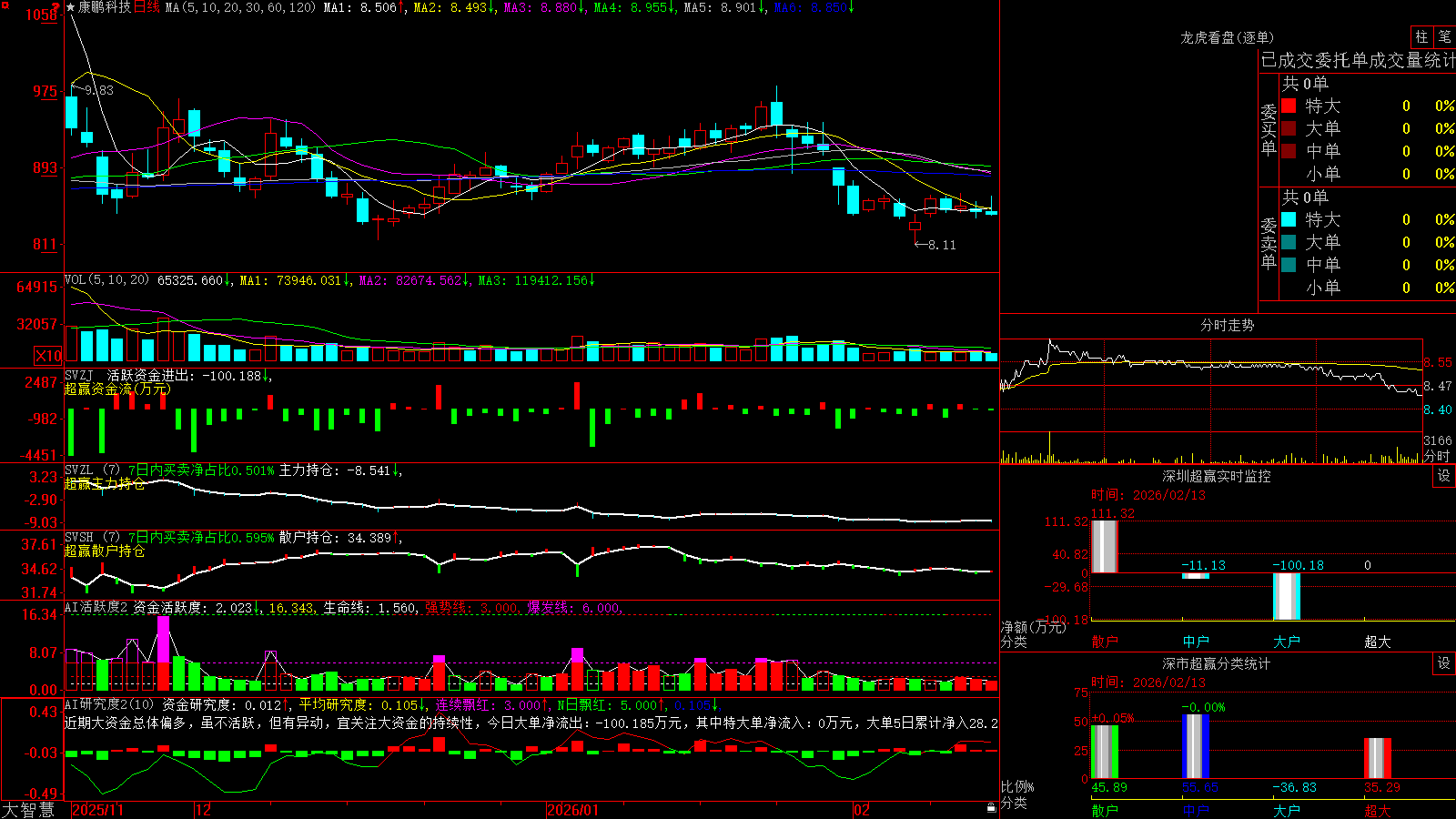Click the 9.83 high price annotation
Image resolution: width=1456 pixels, height=819 pixels.
(x=99, y=90)
